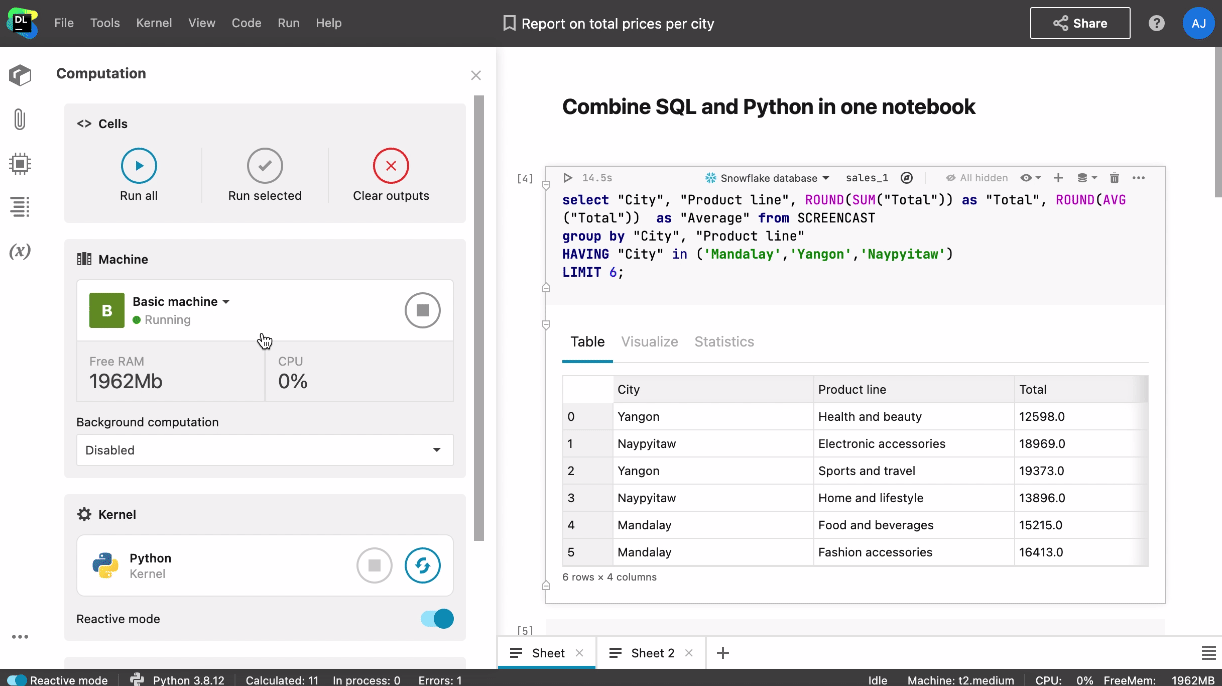Collapse the cell output fold handle

click(546, 324)
